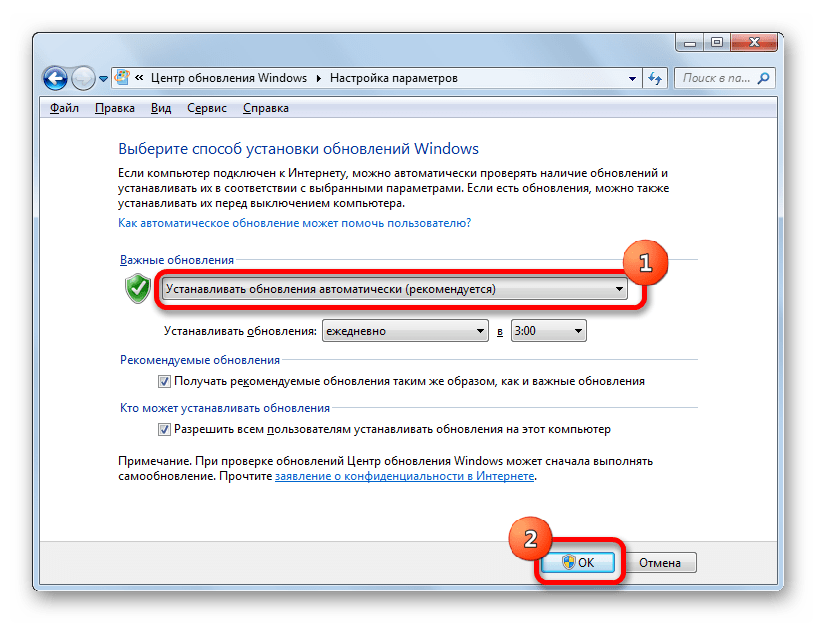The height and width of the screenshot is (624, 817).
Task: Click the Устанавливать обновления label
Action: (x=240, y=331)
